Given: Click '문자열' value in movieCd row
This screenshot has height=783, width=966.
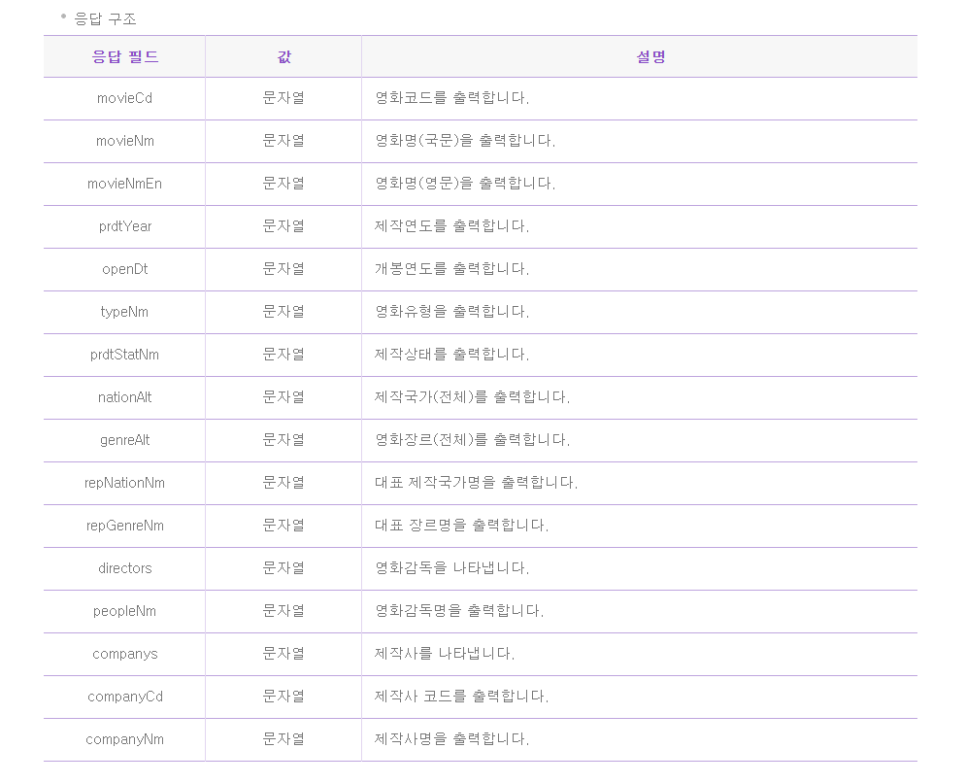Looking at the screenshot, I should 283,98.
